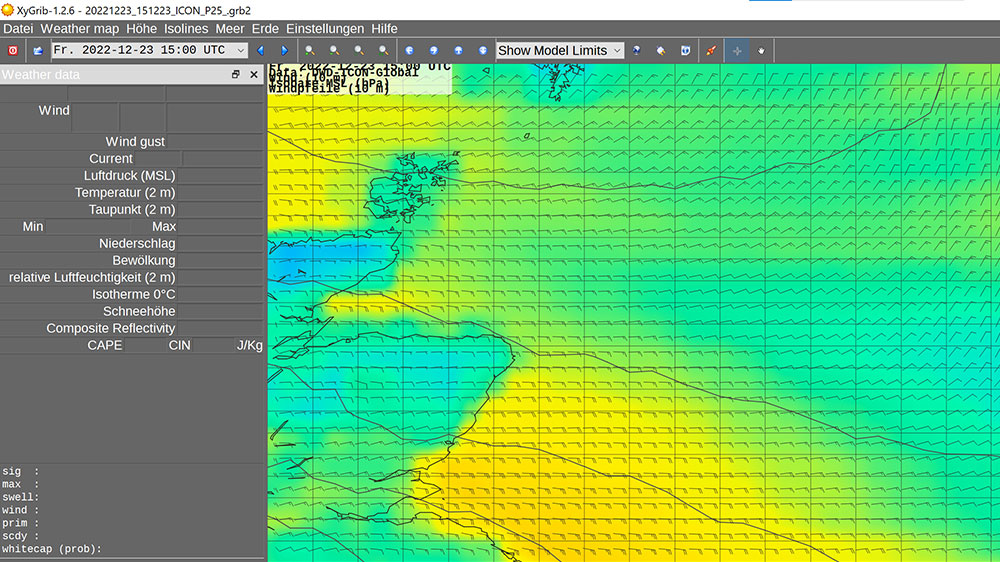The height and width of the screenshot is (562, 1000).
Task: Close the Weather data panel
Action: coord(254,75)
